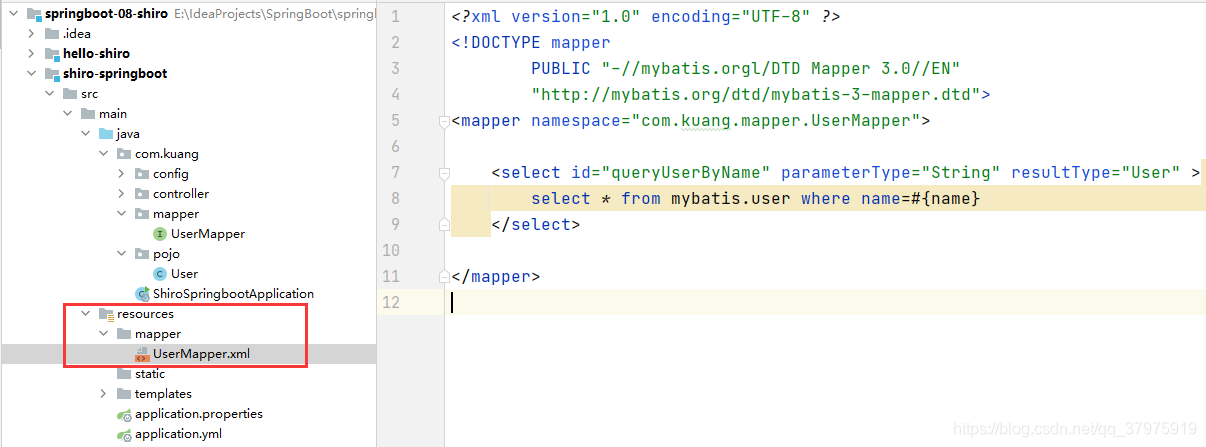
Task: Click the controller package icon
Action: click(x=141, y=194)
